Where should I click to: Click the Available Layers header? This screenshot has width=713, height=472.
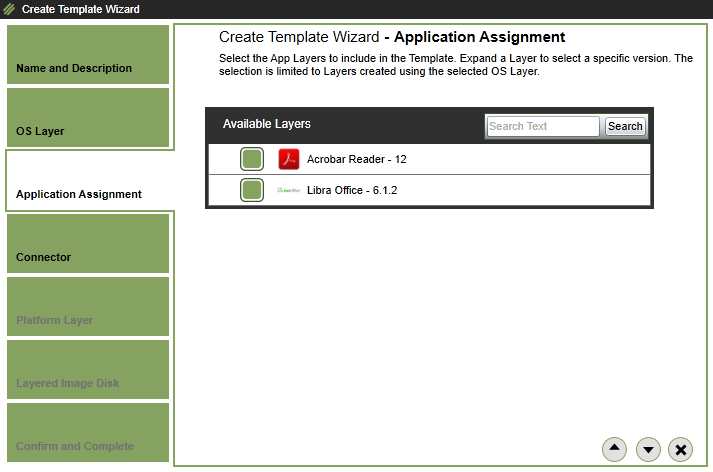coord(267,125)
